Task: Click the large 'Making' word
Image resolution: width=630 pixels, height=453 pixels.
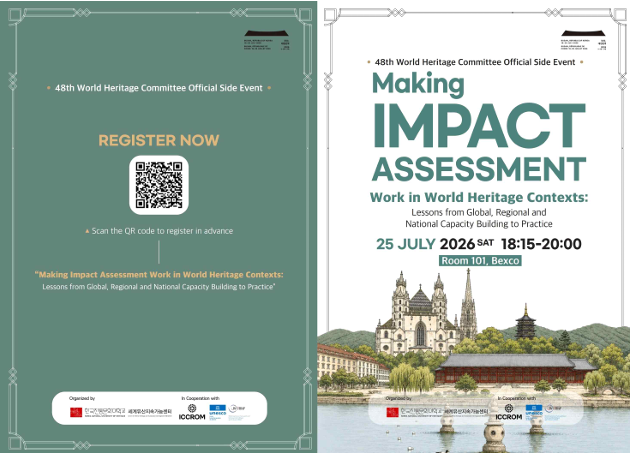Action: [418, 84]
